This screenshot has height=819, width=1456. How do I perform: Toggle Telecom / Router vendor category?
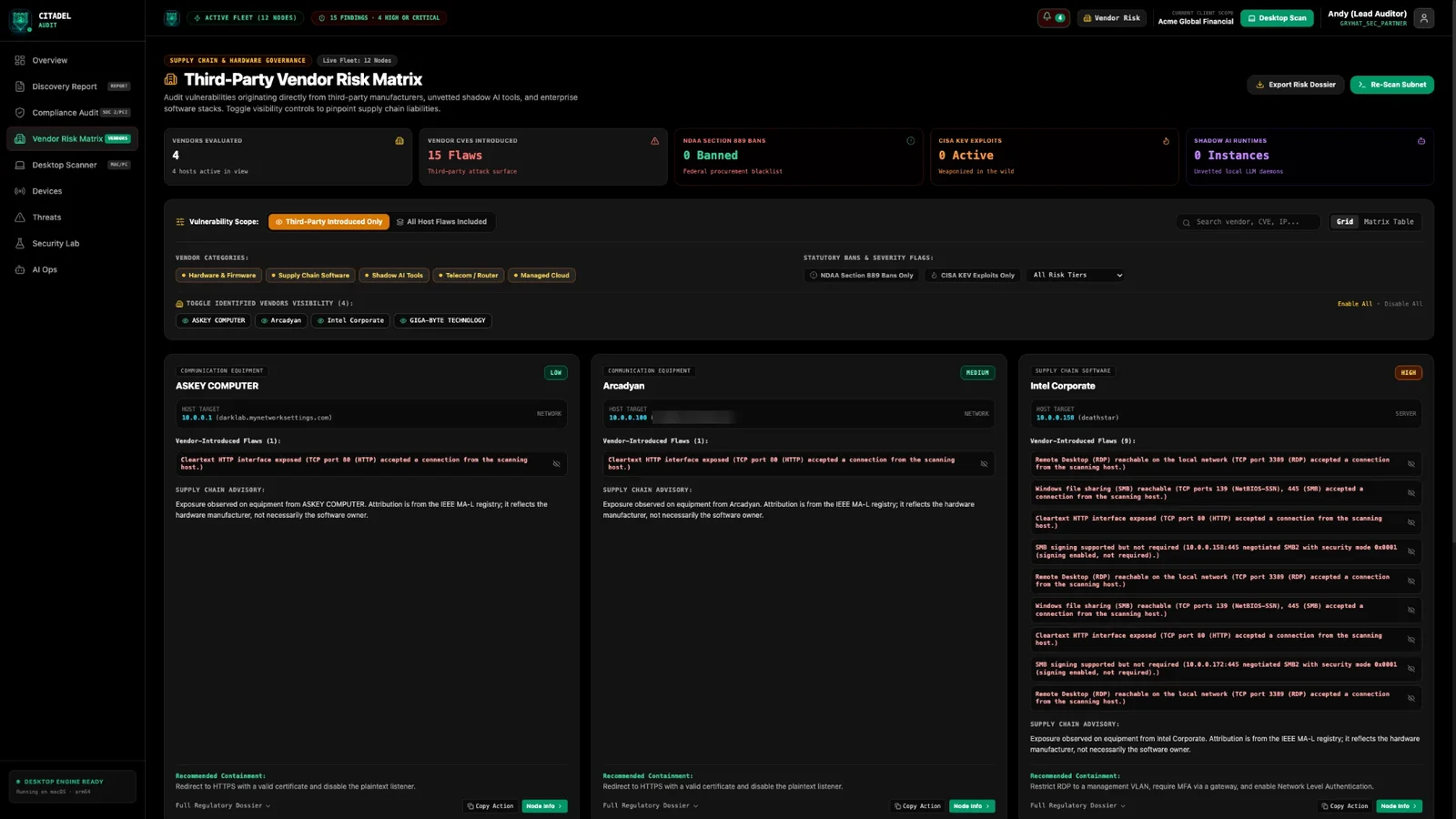pos(469,275)
